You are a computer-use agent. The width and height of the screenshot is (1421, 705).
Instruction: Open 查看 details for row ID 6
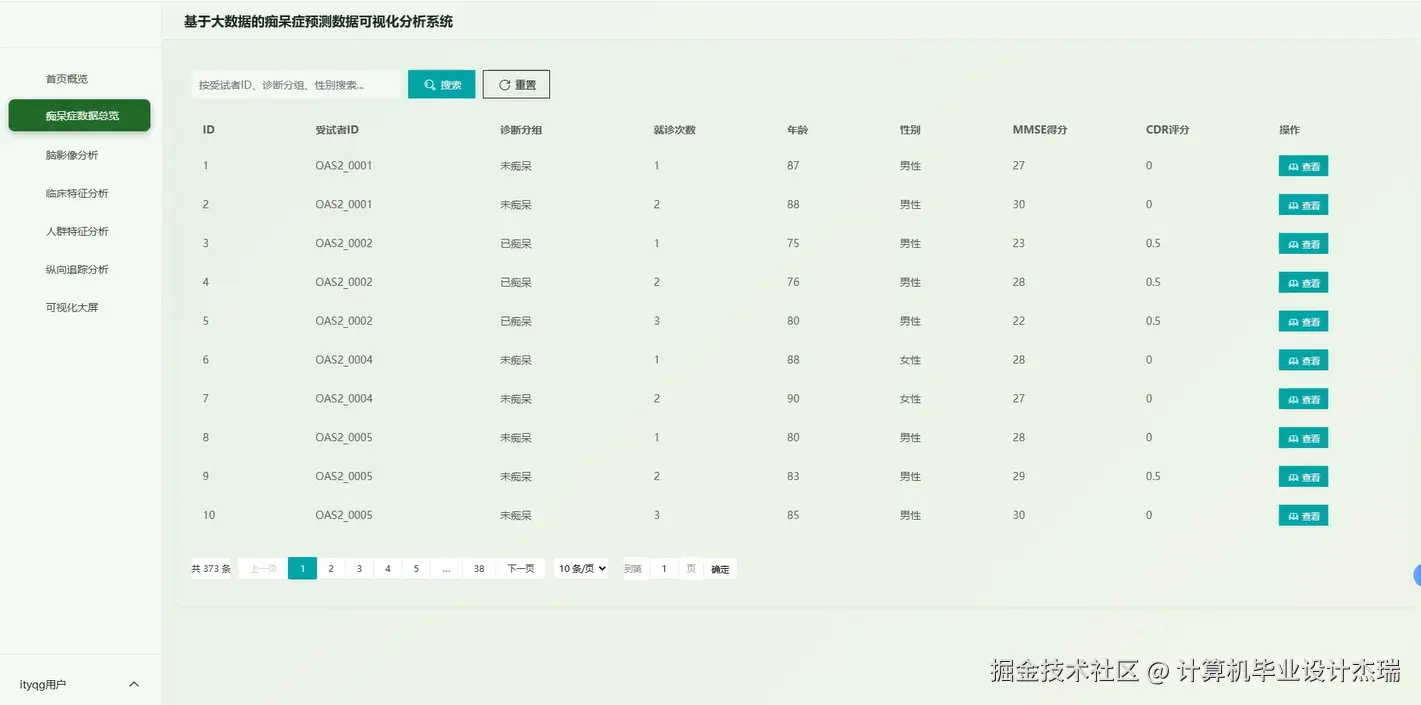1303,360
